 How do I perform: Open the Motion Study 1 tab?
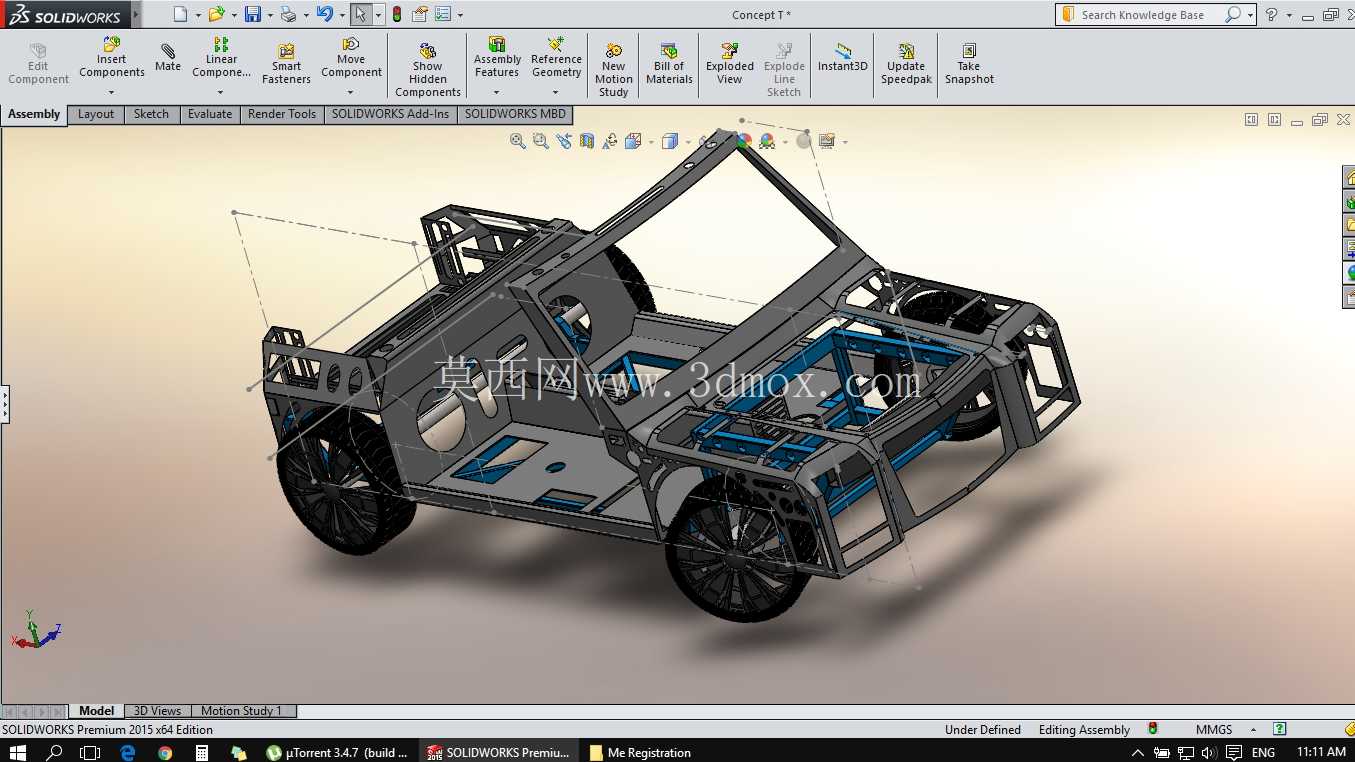click(241, 711)
